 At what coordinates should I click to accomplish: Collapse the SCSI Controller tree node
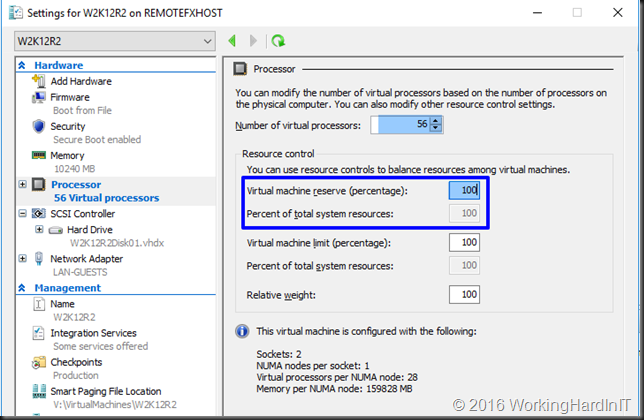click(23, 213)
